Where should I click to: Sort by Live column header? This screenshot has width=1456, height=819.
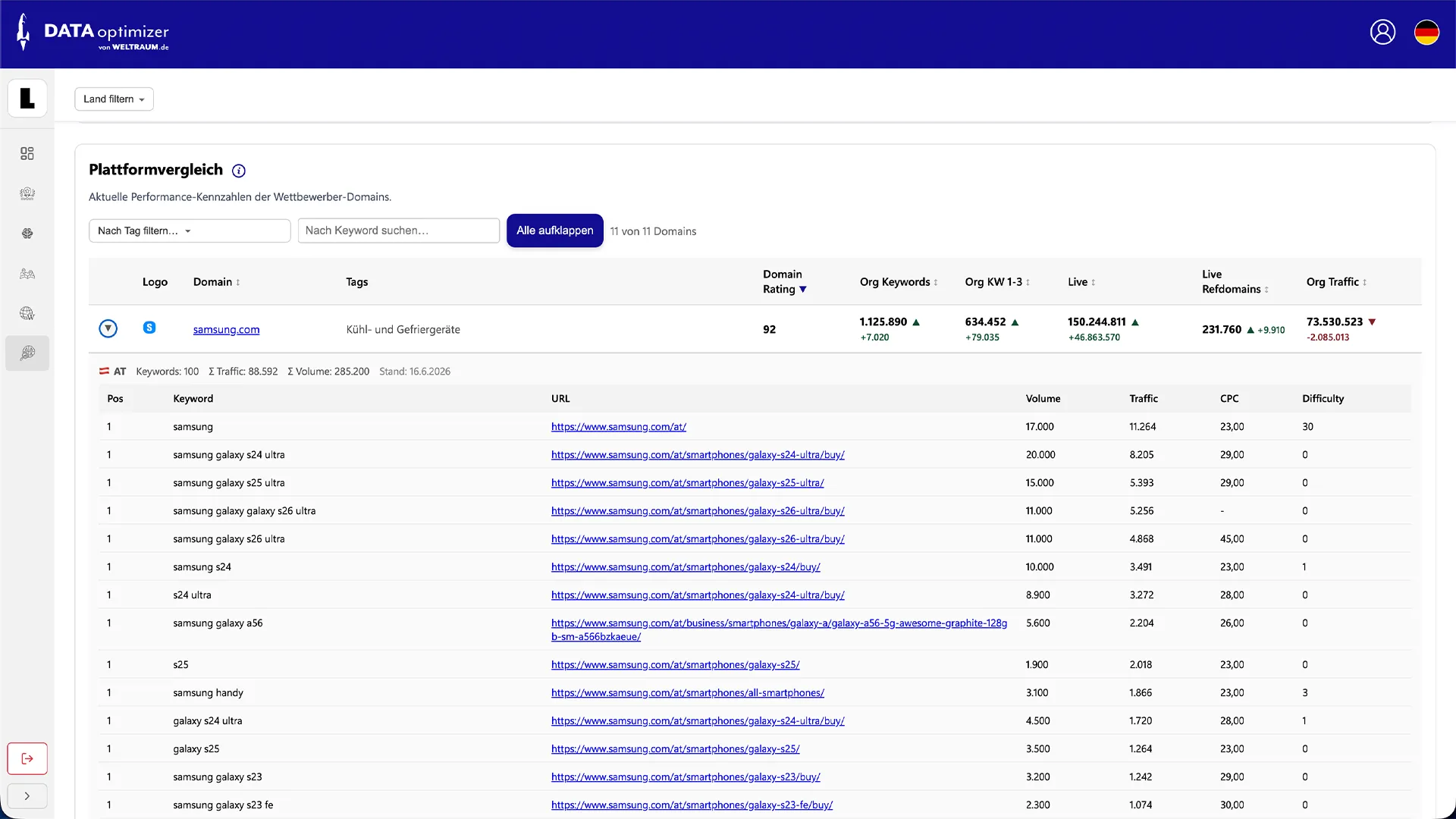1081,282
